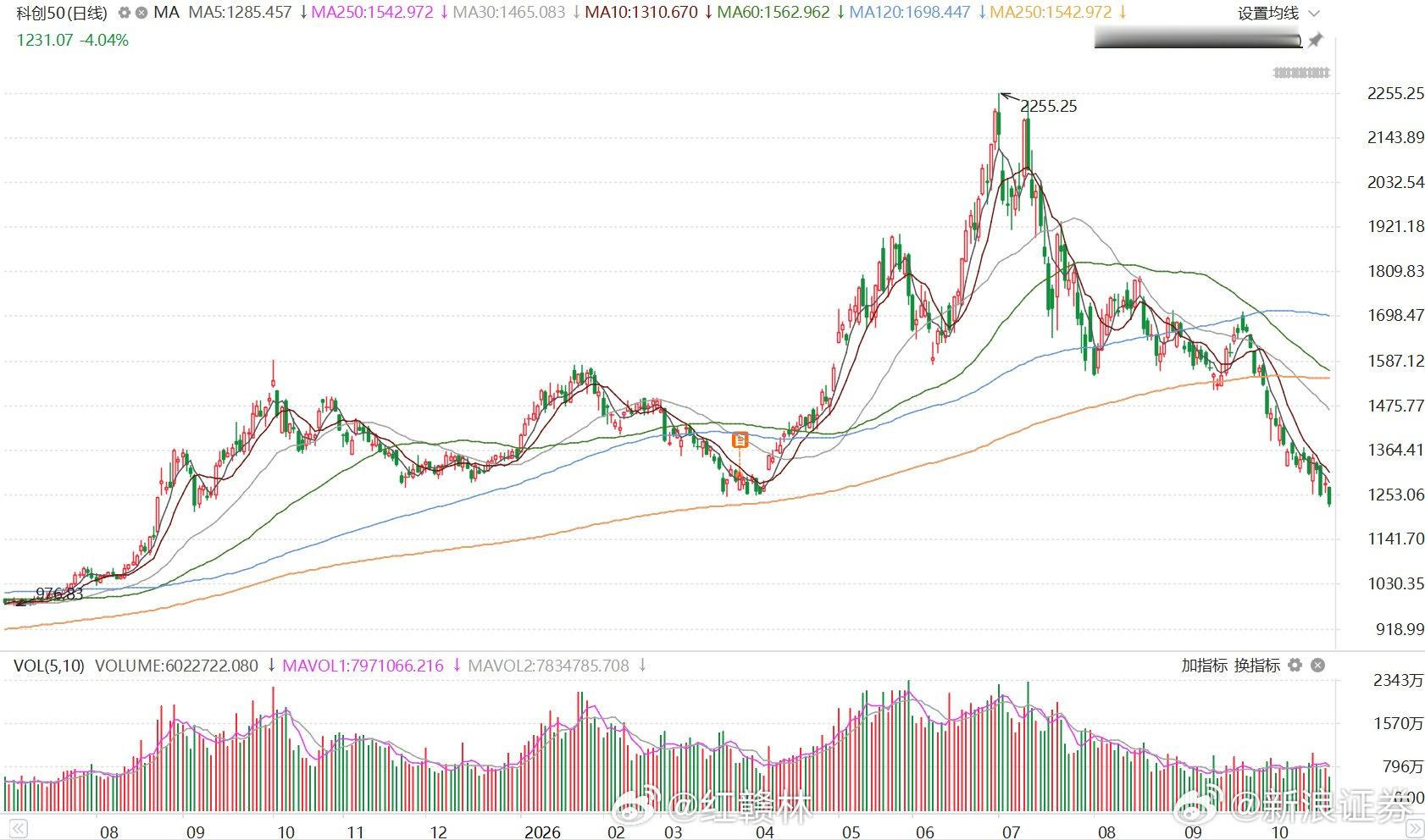Viewport: 1425px width, 840px height.
Task: Click the VOLUME:6022722.080 value
Action: 176,666
